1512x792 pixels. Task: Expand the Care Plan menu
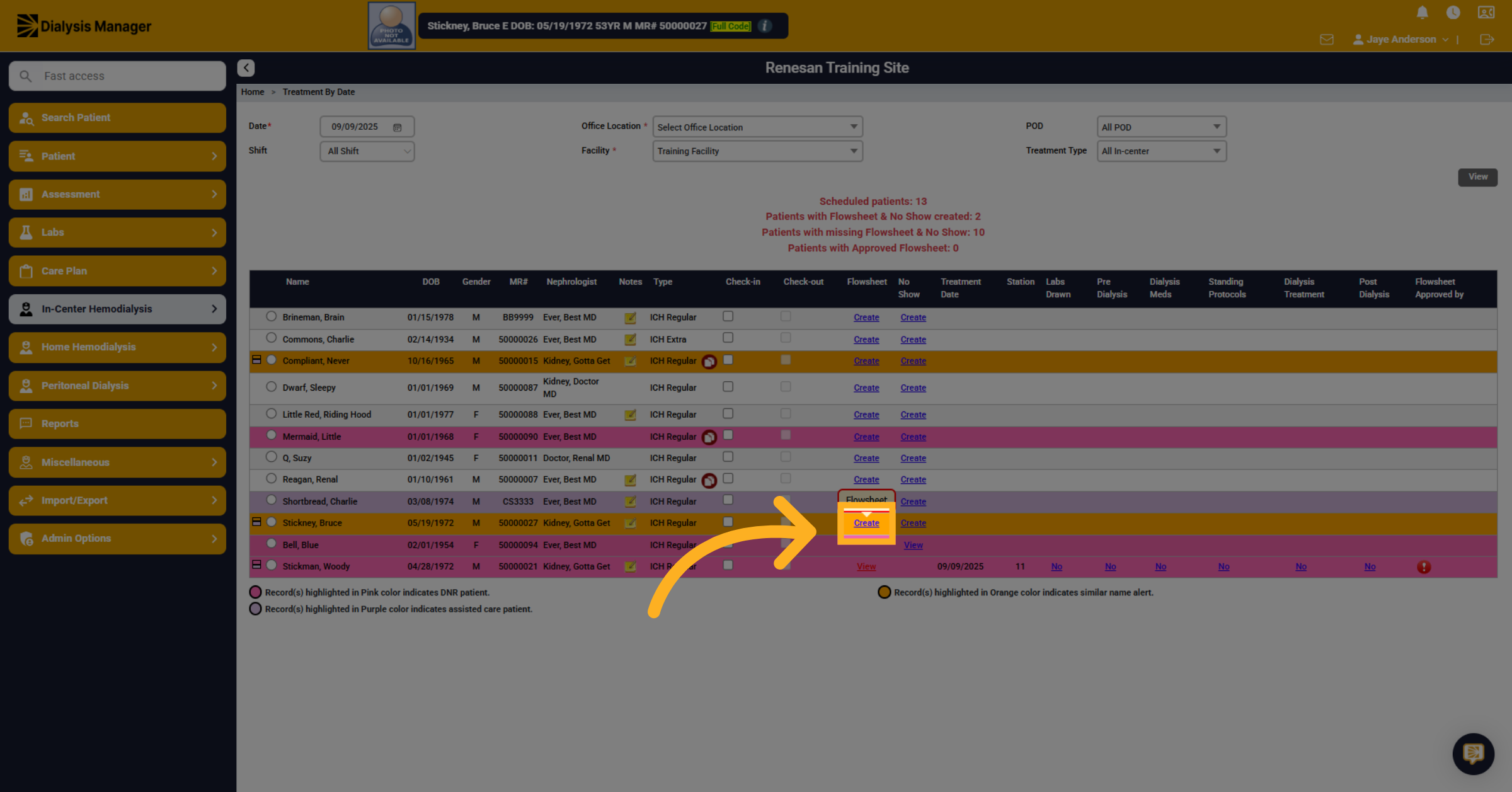tap(117, 271)
